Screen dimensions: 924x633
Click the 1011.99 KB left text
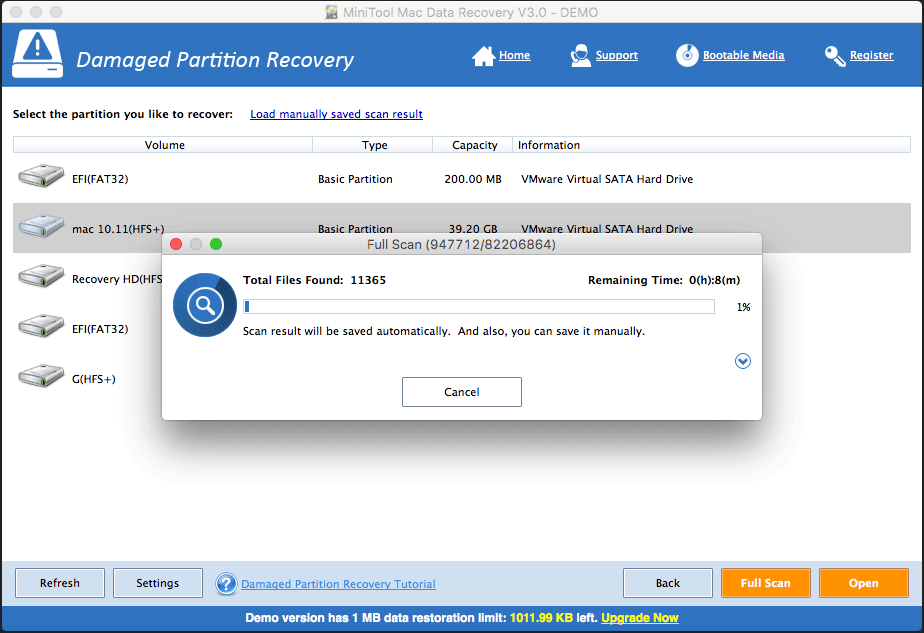[x=553, y=618]
